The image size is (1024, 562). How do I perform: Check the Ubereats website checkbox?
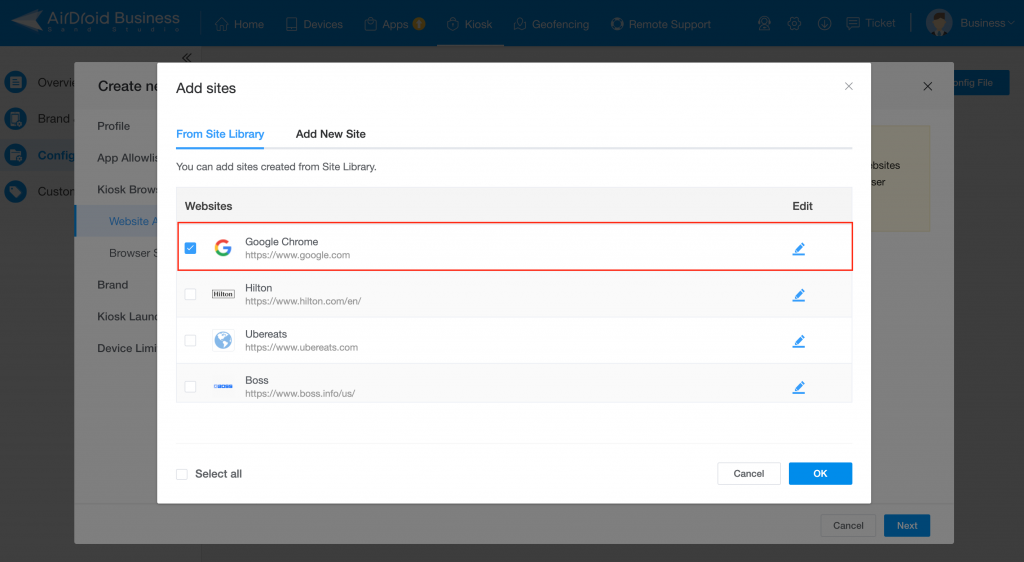coord(190,341)
